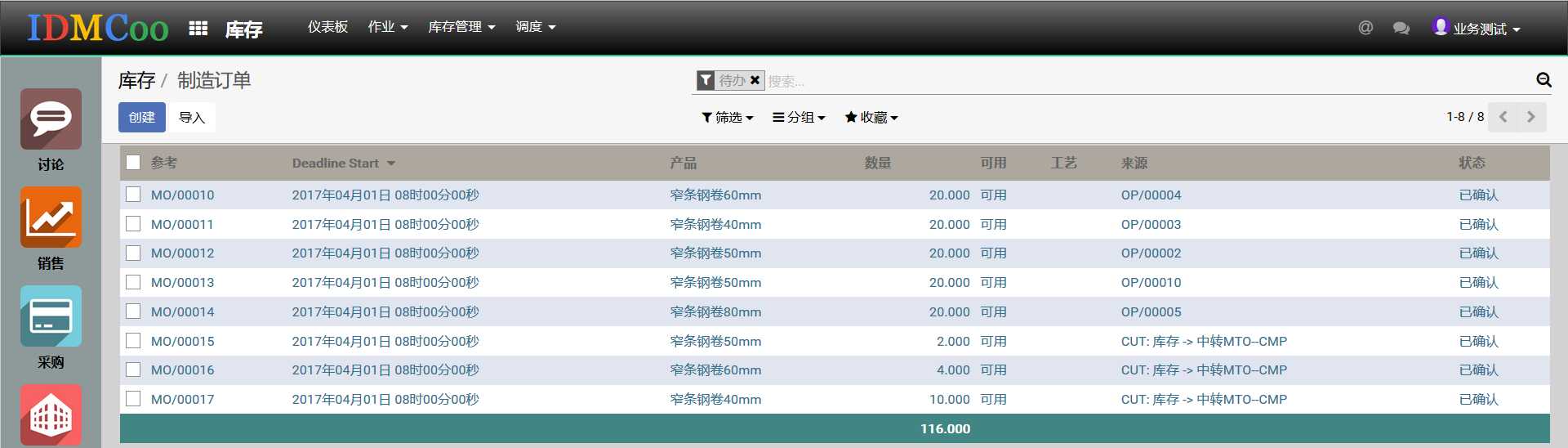The height and width of the screenshot is (448, 1568).
Task: Open the conversations chat icon
Action: click(x=1401, y=28)
